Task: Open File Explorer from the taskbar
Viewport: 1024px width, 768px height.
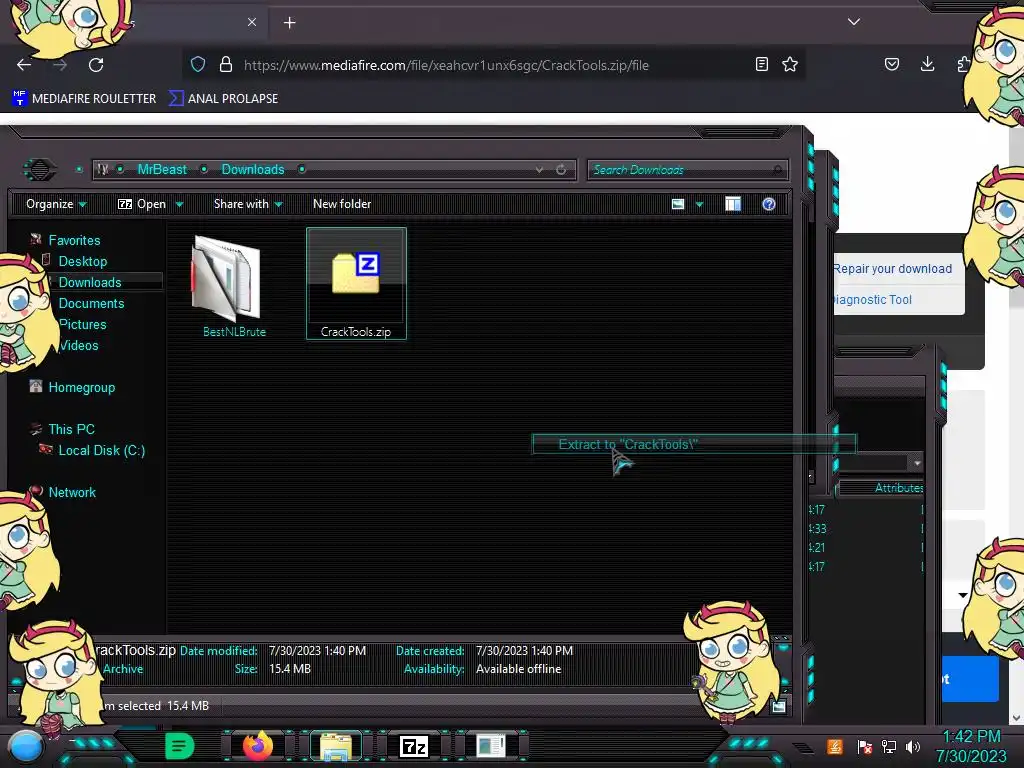Action: 336,746
